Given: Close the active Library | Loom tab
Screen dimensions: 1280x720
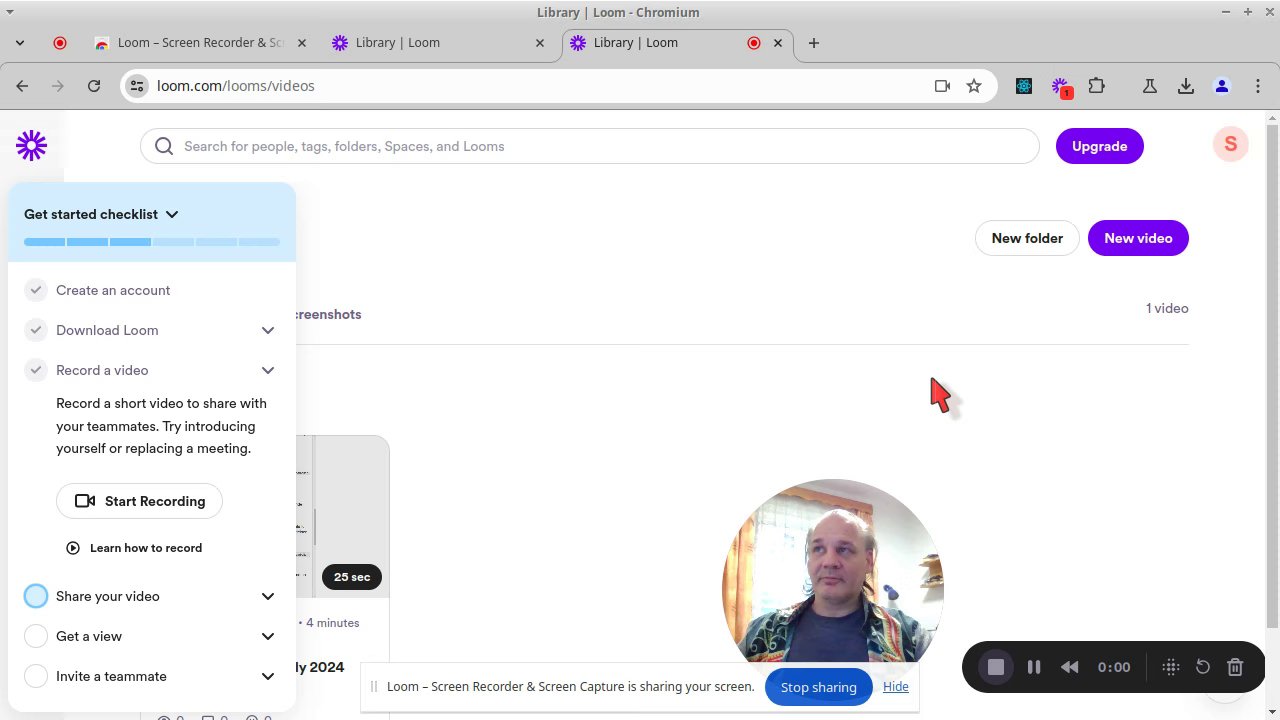Looking at the screenshot, I should click(778, 43).
